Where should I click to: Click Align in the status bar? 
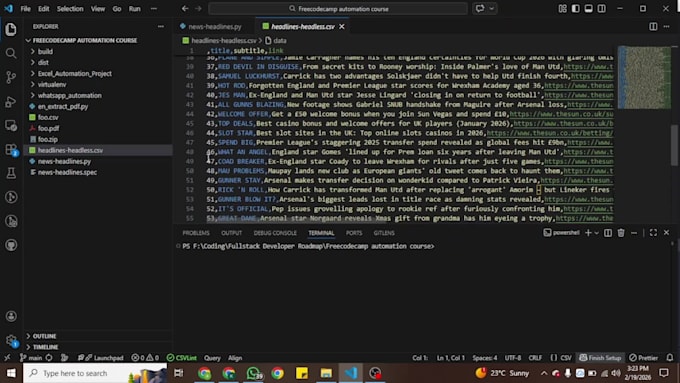click(x=235, y=358)
